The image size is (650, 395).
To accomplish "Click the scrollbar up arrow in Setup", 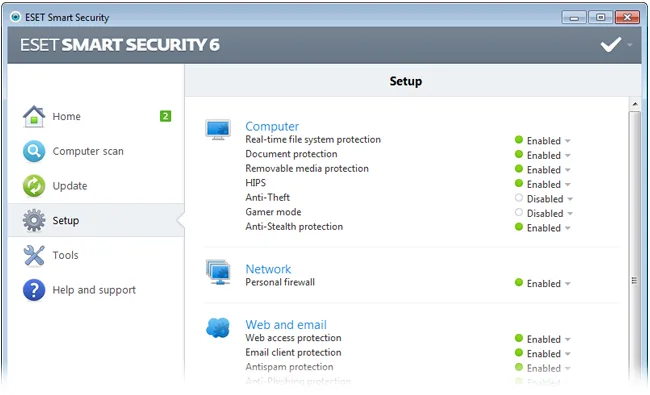I will [635, 104].
